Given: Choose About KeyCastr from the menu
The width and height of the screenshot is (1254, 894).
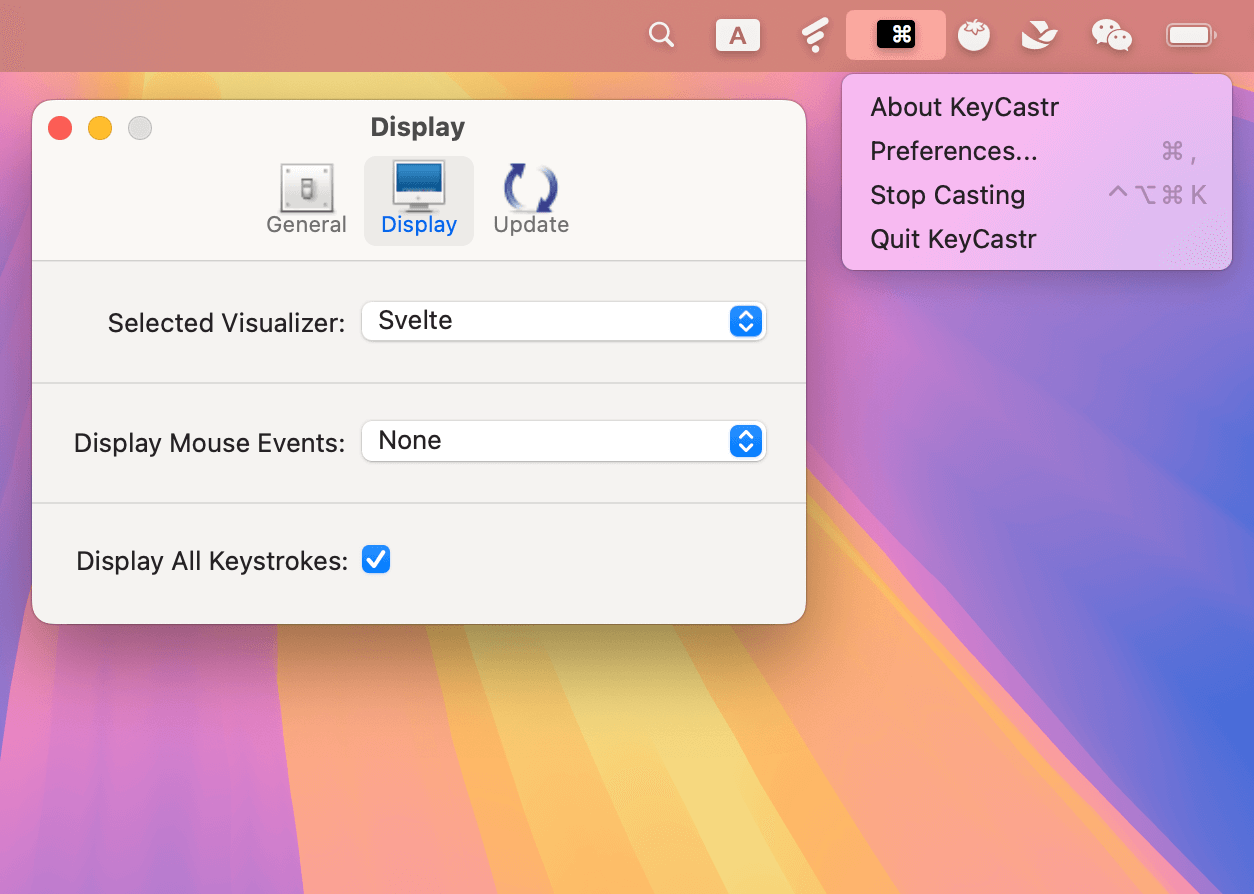Looking at the screenshot, I should pos(964,107).
